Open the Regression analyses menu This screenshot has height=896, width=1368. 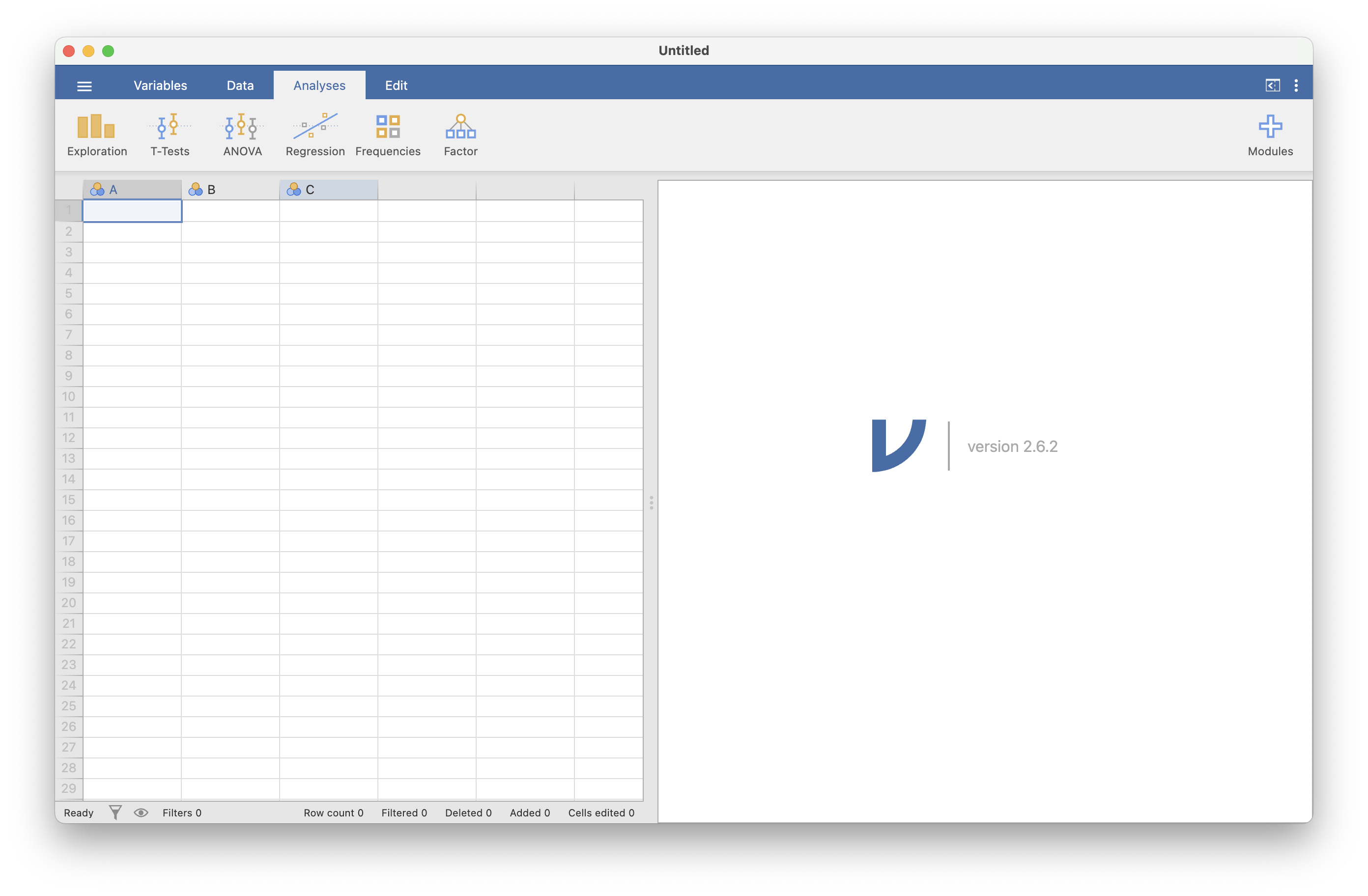click(315, 135)
